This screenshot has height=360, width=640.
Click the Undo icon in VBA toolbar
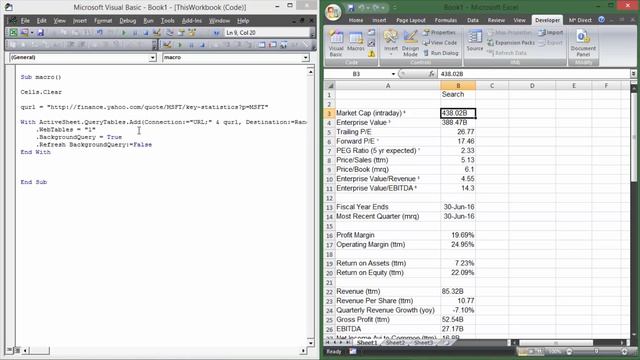100,32
